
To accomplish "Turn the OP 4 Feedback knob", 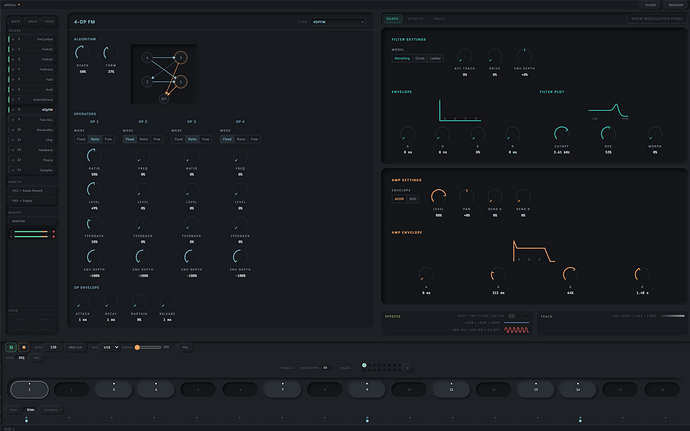I will (240, 224).
